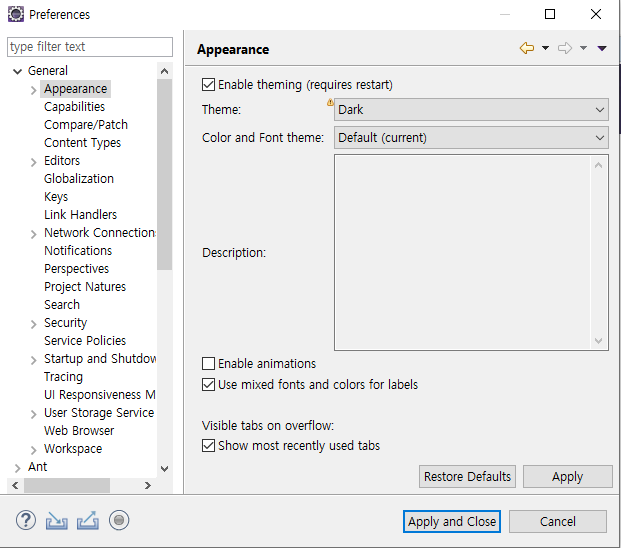621x548 pixels.
Task: Expand the Editors tree node
Action: [34, 162]
